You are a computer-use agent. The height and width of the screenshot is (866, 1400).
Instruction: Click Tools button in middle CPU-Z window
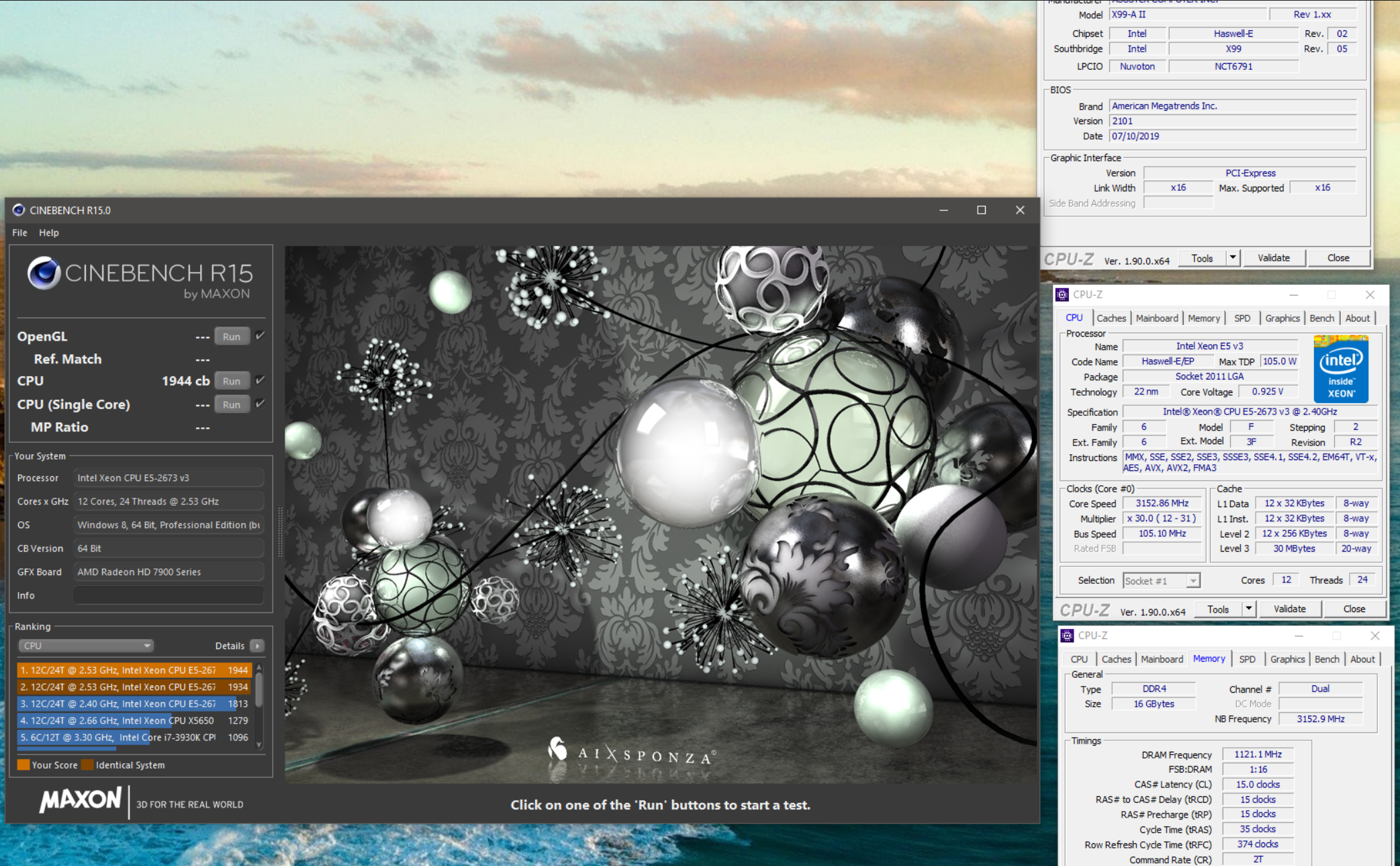pos(1218,609)
